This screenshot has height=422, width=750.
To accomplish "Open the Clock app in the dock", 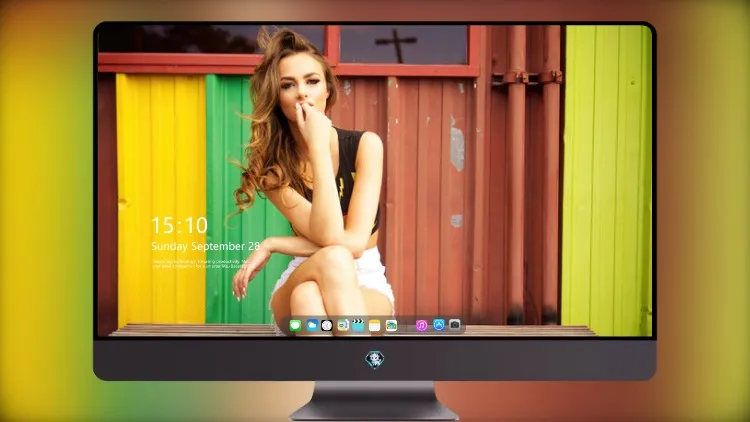I will tap(327, 325).
